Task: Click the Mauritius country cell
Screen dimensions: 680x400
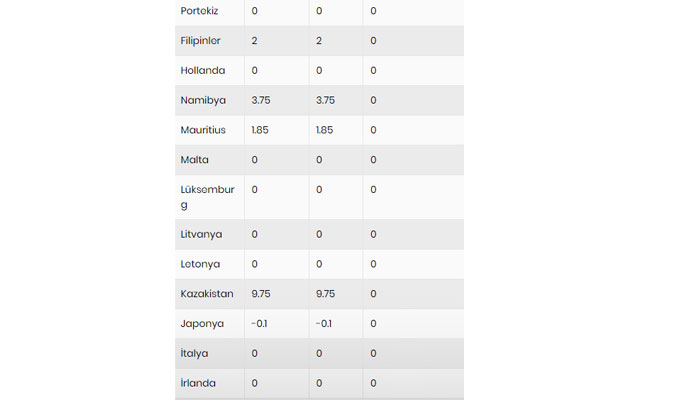Action: tap(203, 130)
